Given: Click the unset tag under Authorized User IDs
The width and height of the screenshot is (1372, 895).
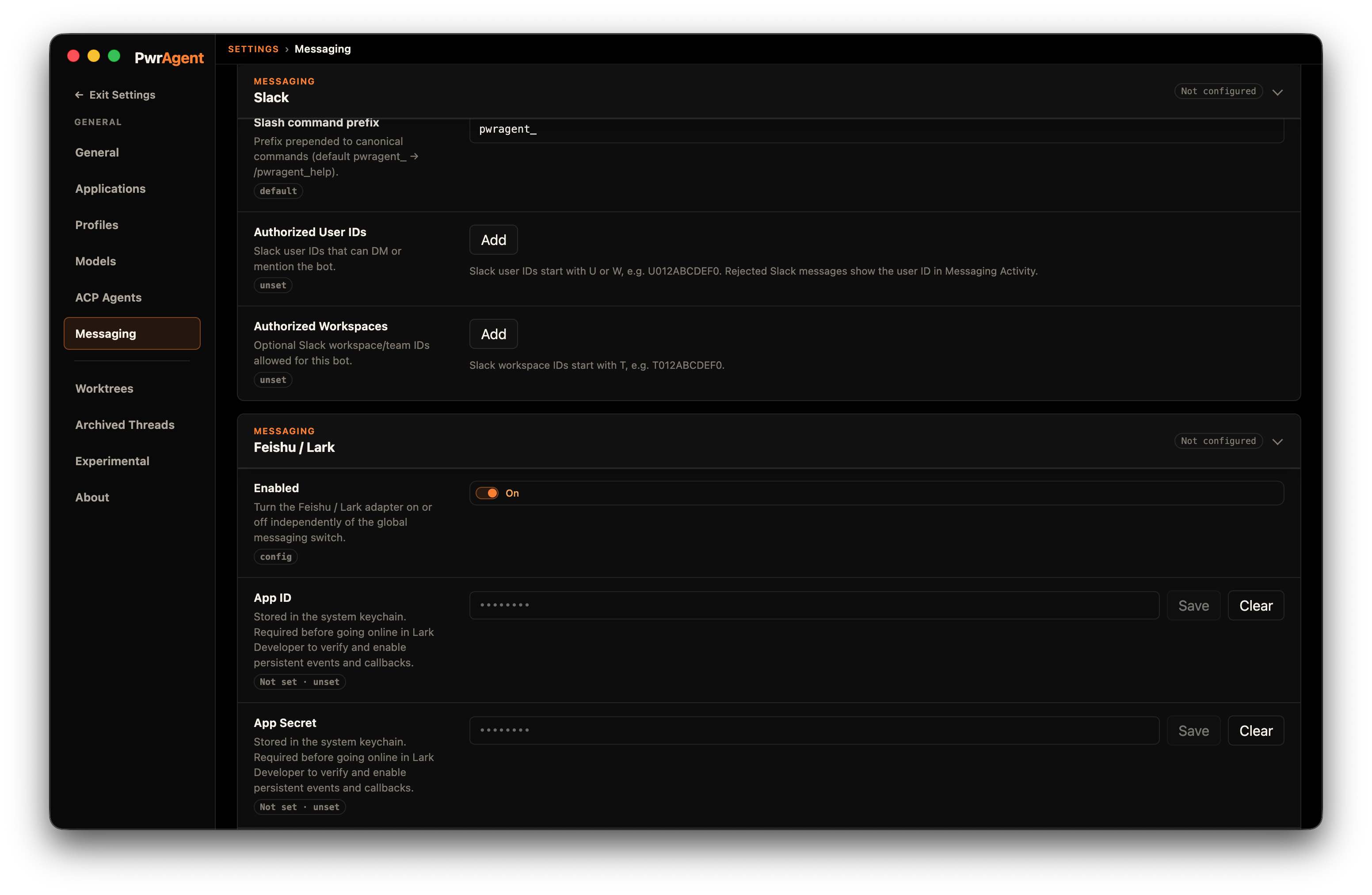Looking at the screenshot, I should pos(273,285).
